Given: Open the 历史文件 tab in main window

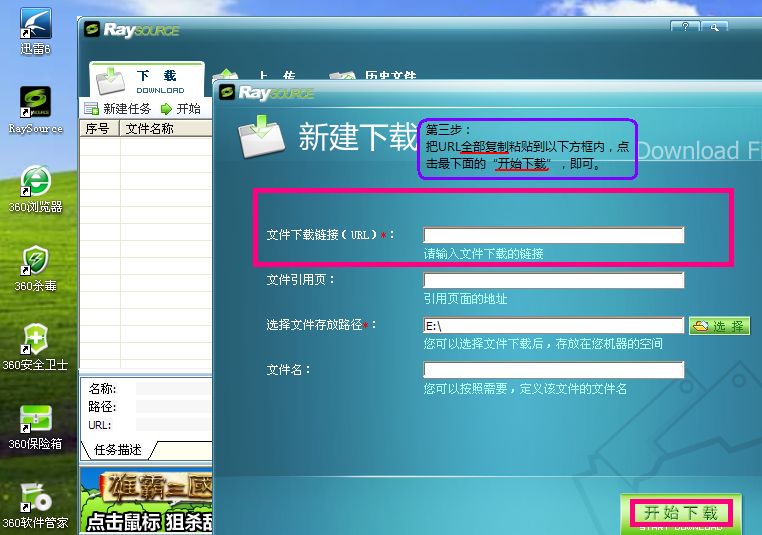Looking at the screenshot, I should point(373,75).
